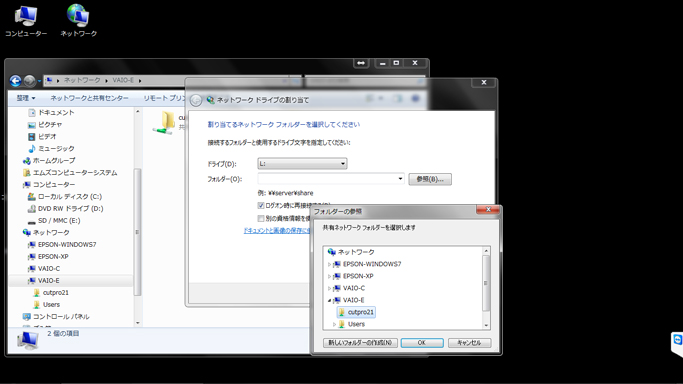Click the エムズコンピューターシステム folder icon
This screenshot has width=683, height=384.
(27, 173)
